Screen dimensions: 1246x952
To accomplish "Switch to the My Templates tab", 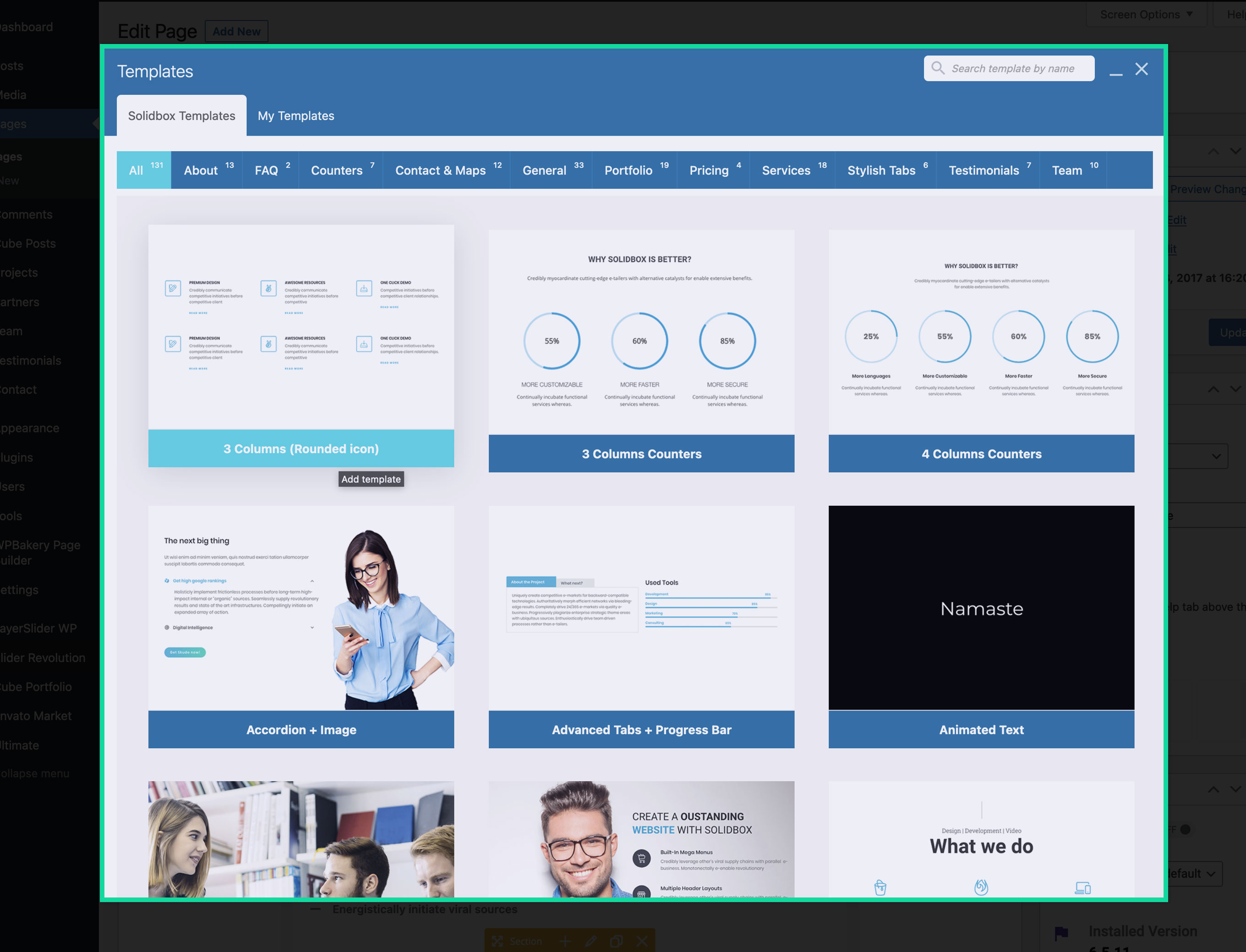I will (x=296, y=115).
